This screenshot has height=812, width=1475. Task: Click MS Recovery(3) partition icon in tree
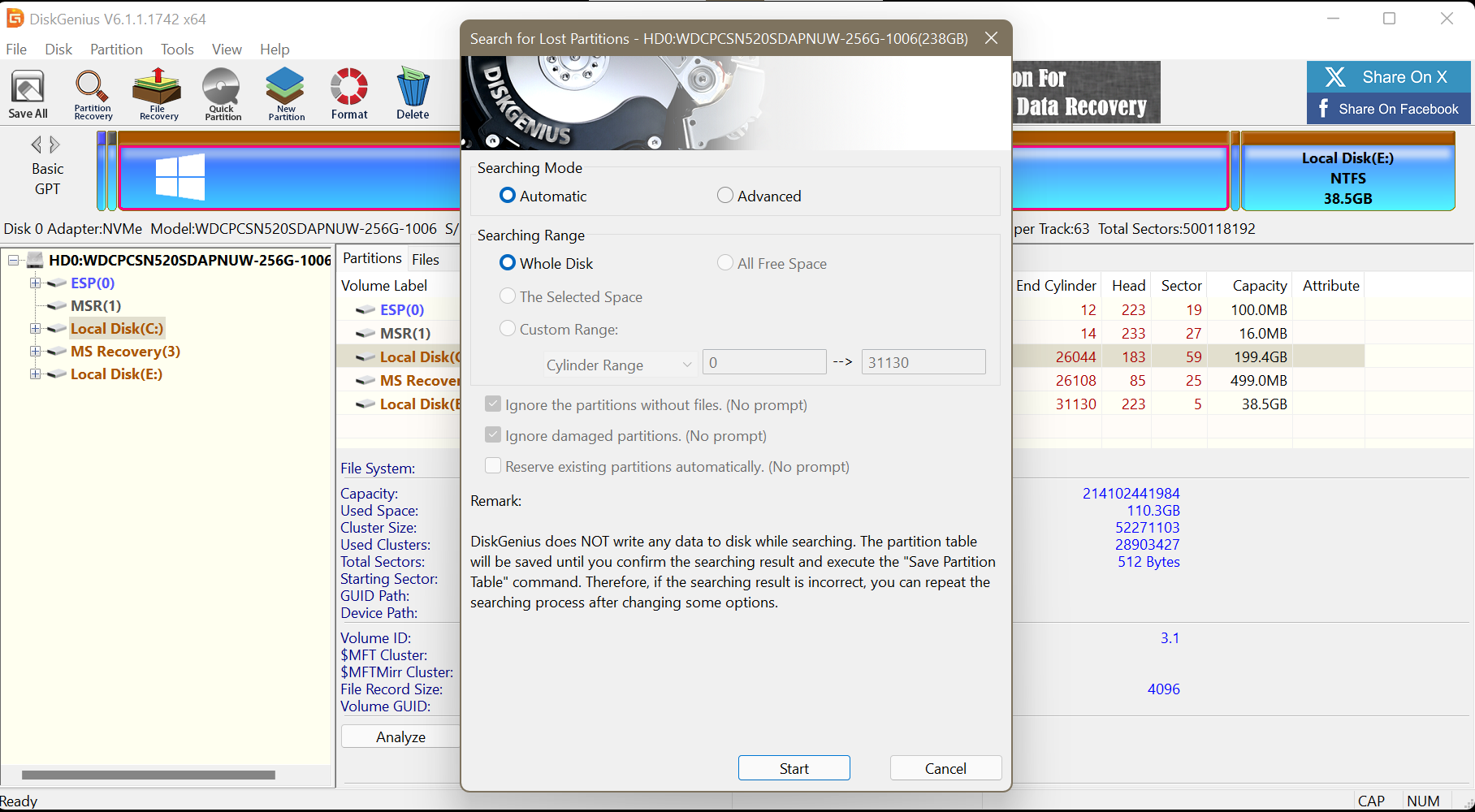(57, 351)
